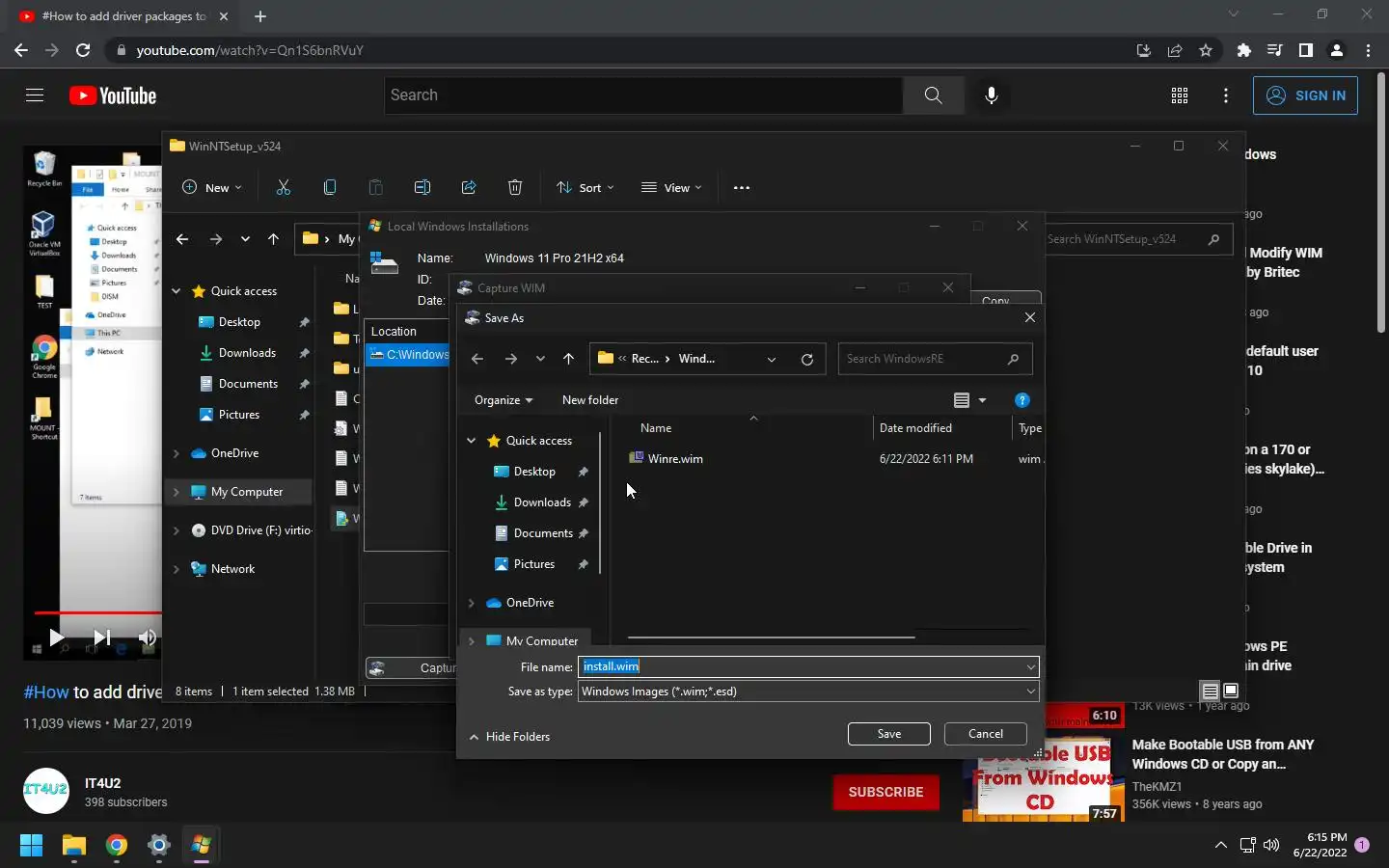Open the Save as type combo box
Image resolution: width=1389 pixels, height=868 pixels.
pyautogui.click(x=808, y=692)
